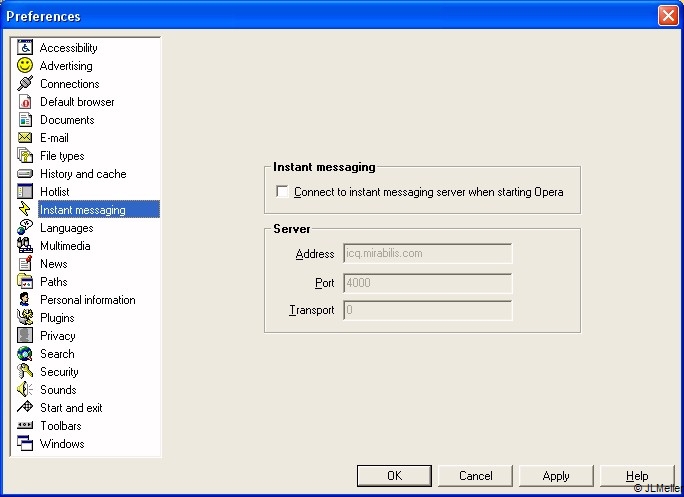Click the Transport field
Viewport: 684px width, 497px height.
pyautogui.click(x=428, y=310)
